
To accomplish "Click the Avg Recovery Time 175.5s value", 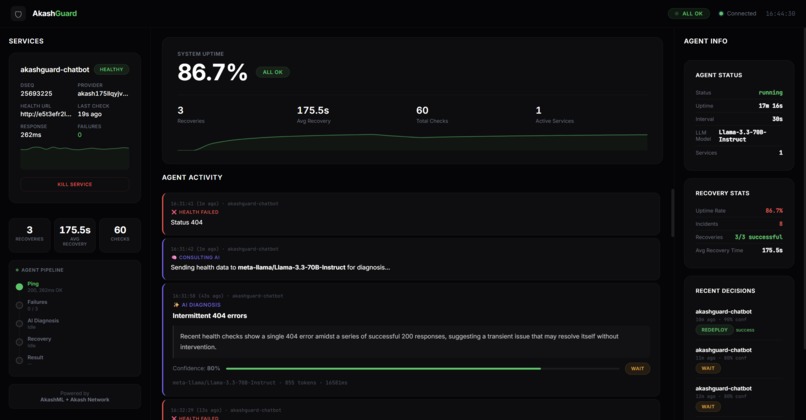I will click(x=773, y=250).
